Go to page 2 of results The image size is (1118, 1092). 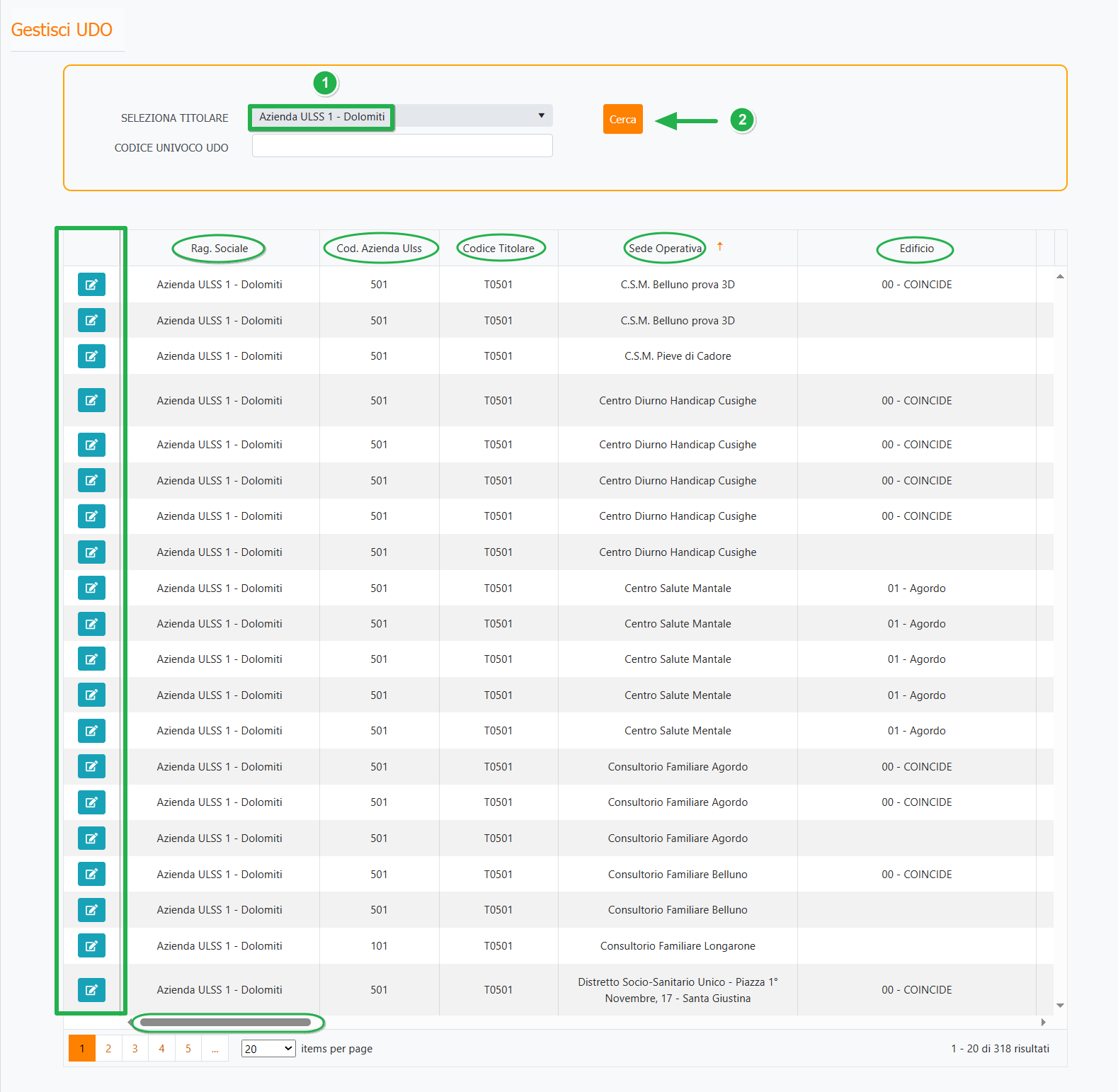(x=108, y=1049)
